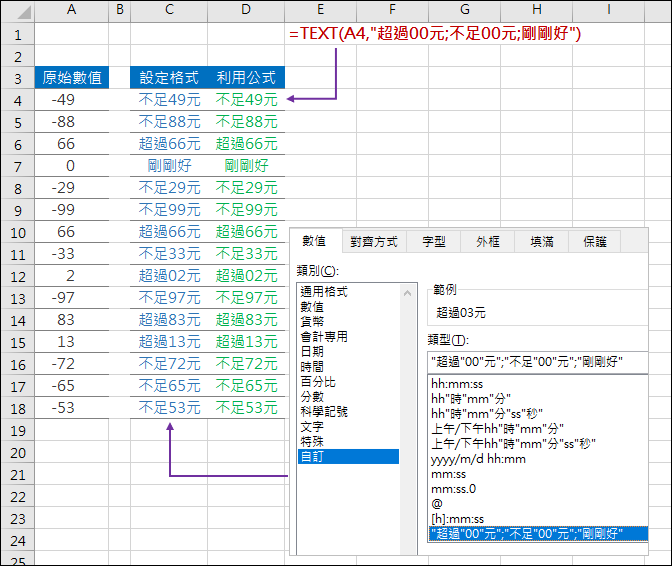Select row 20 header
672x566 pixels.
pyautogui.click(x=18, y=452)
